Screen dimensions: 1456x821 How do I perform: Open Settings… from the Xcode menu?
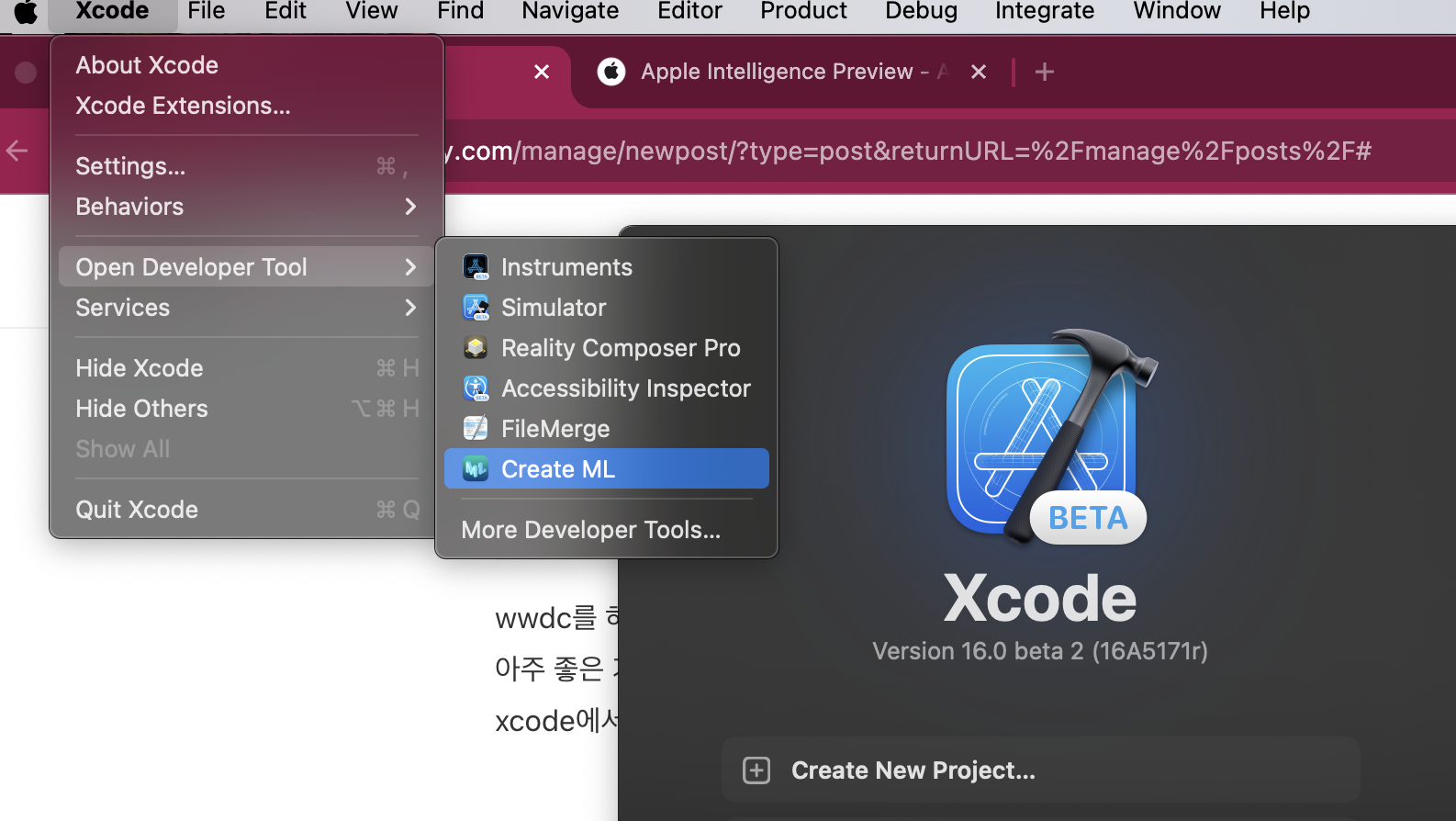pyautogui.click(x=247, y=166)
